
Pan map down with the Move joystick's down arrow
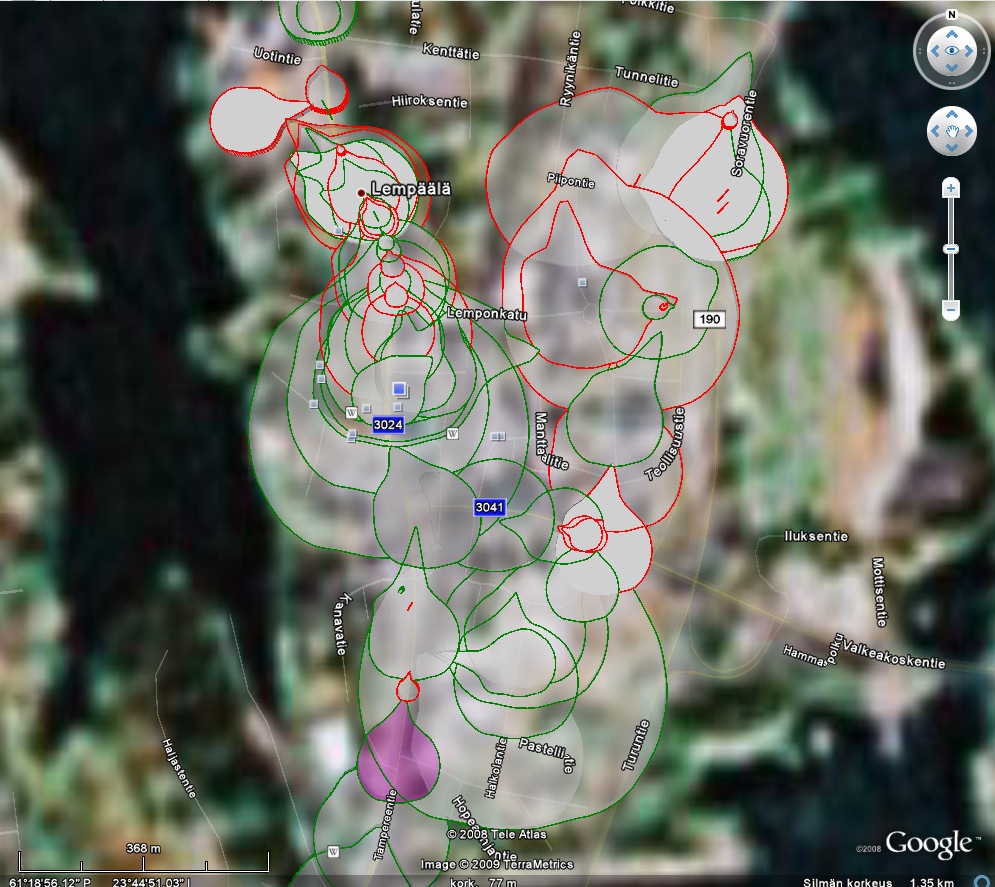point(951,147)
